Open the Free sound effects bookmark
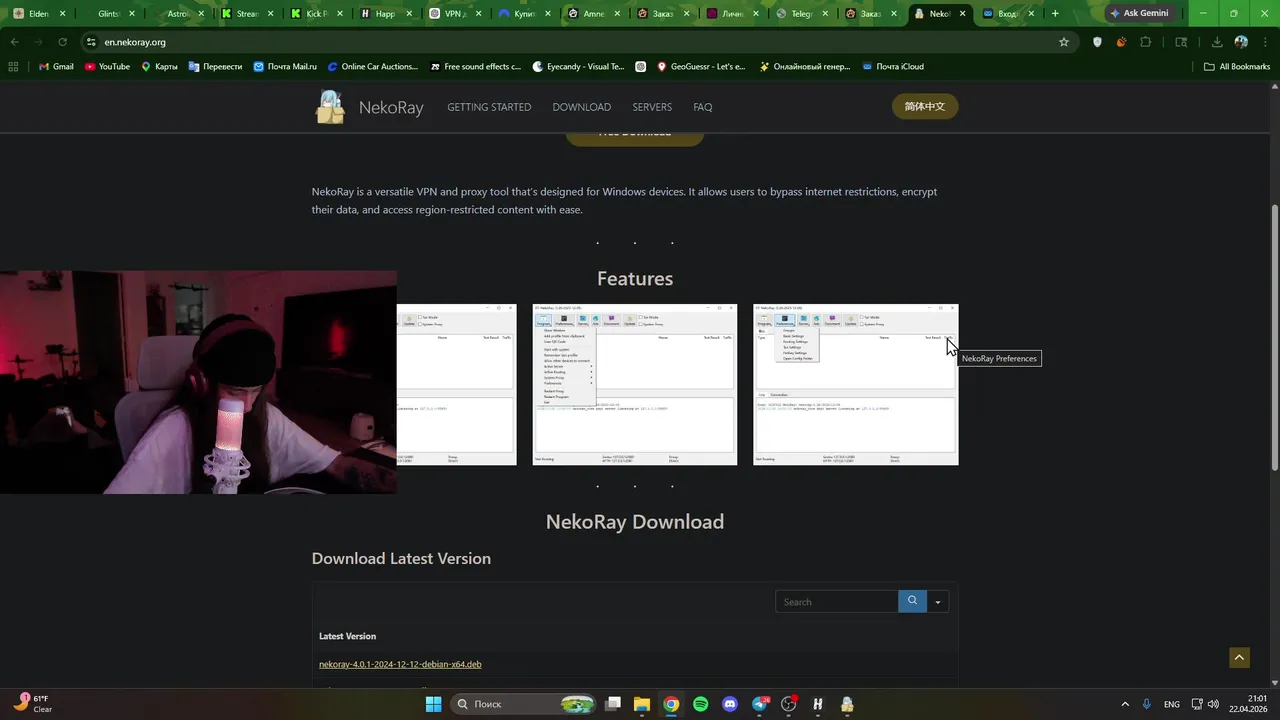This screenshot has height=720, width=1280. [476, 66]
